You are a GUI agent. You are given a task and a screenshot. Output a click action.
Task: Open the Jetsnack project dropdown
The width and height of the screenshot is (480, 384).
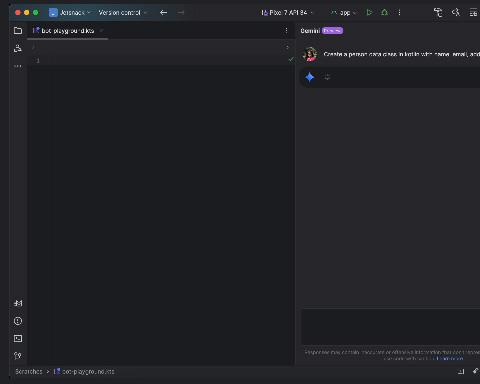[x=70, y=13]
